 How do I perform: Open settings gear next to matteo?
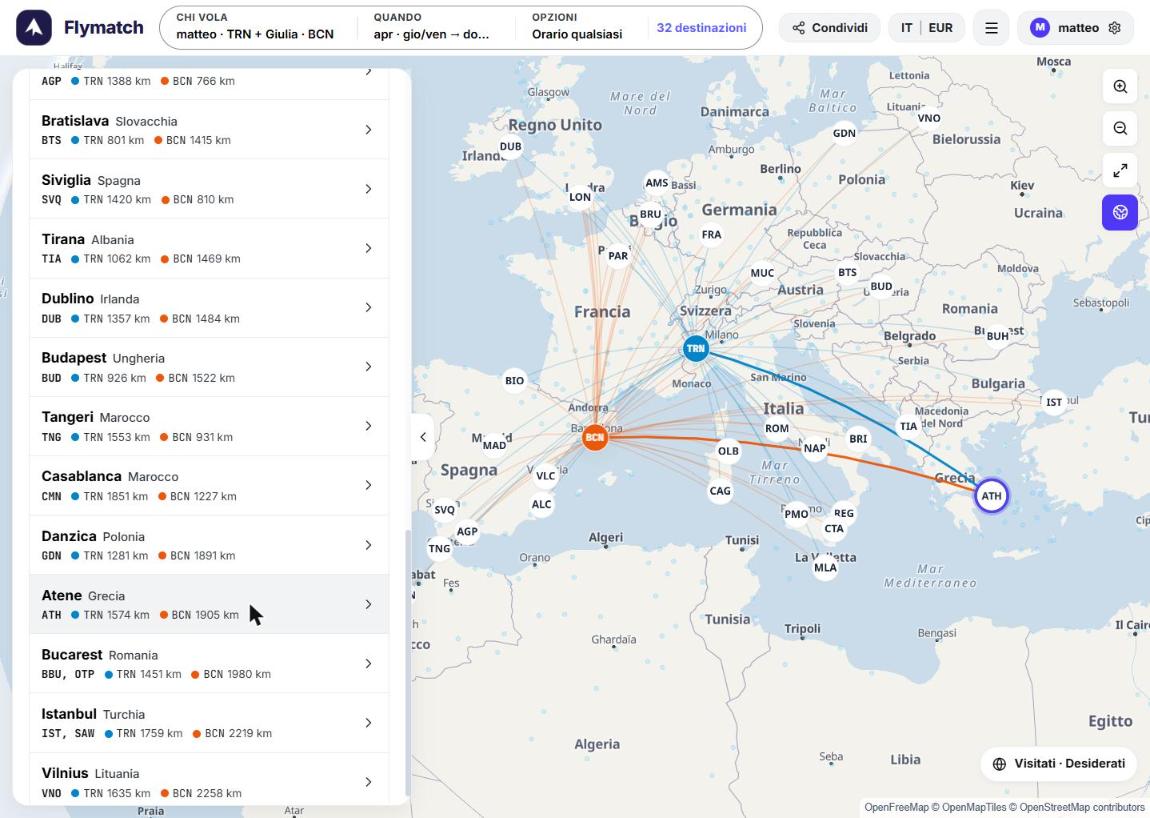(1115, 28)
